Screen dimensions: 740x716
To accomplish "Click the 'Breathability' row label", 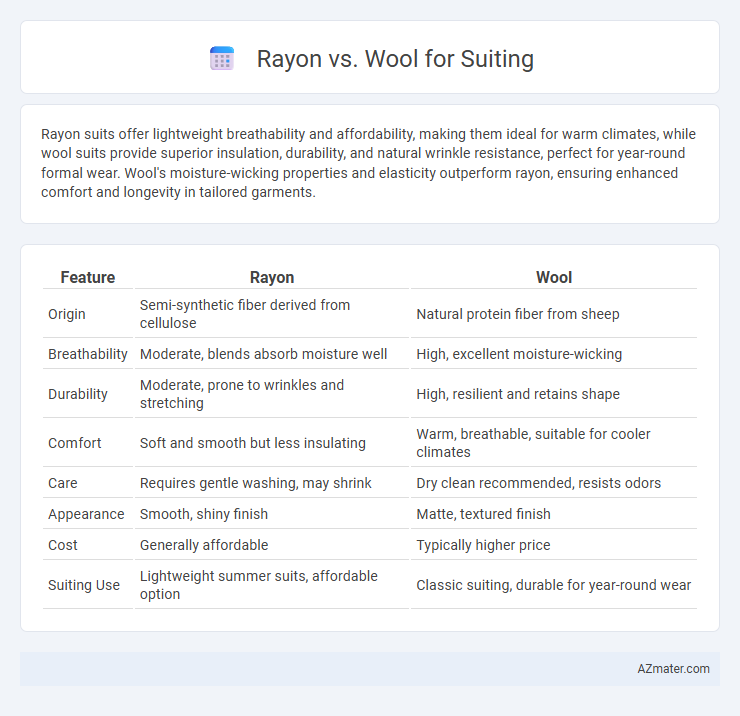I will (88, 354).
